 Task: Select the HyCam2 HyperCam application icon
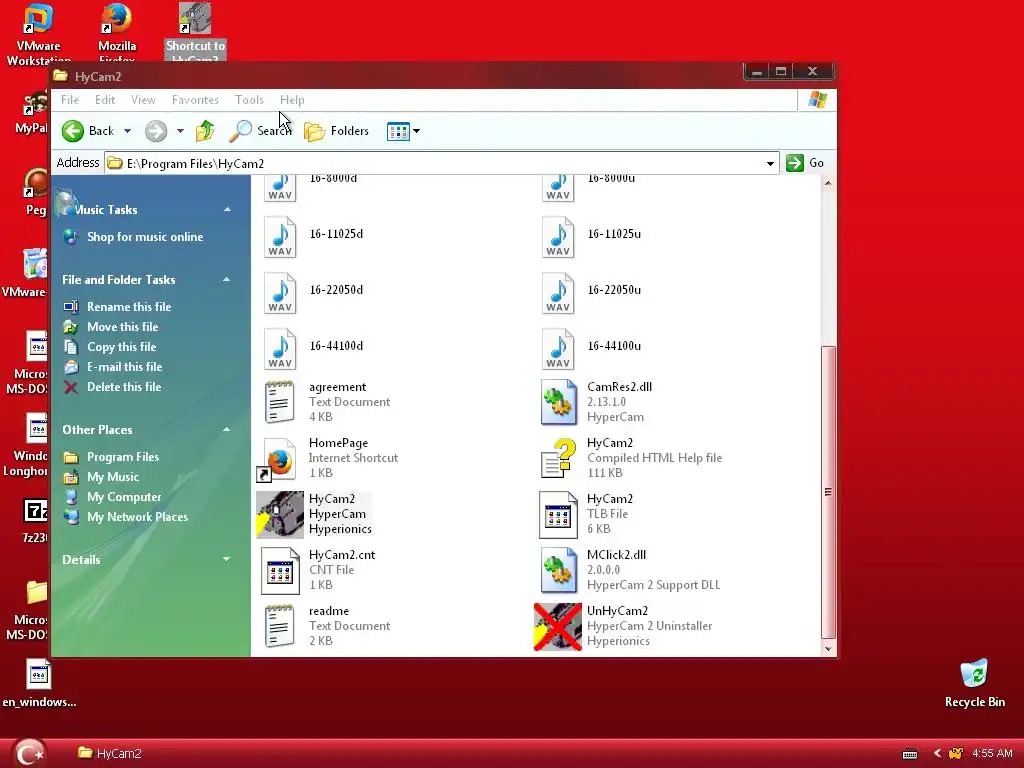tap(280, 515)
